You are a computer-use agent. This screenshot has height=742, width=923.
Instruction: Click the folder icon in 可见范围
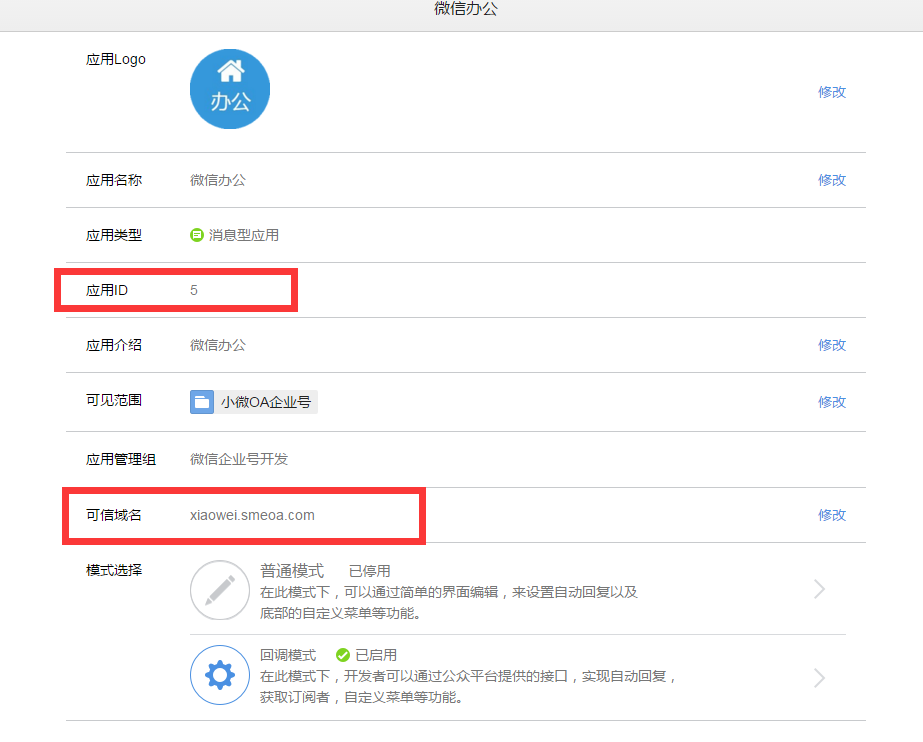click(x=202, y=402)
